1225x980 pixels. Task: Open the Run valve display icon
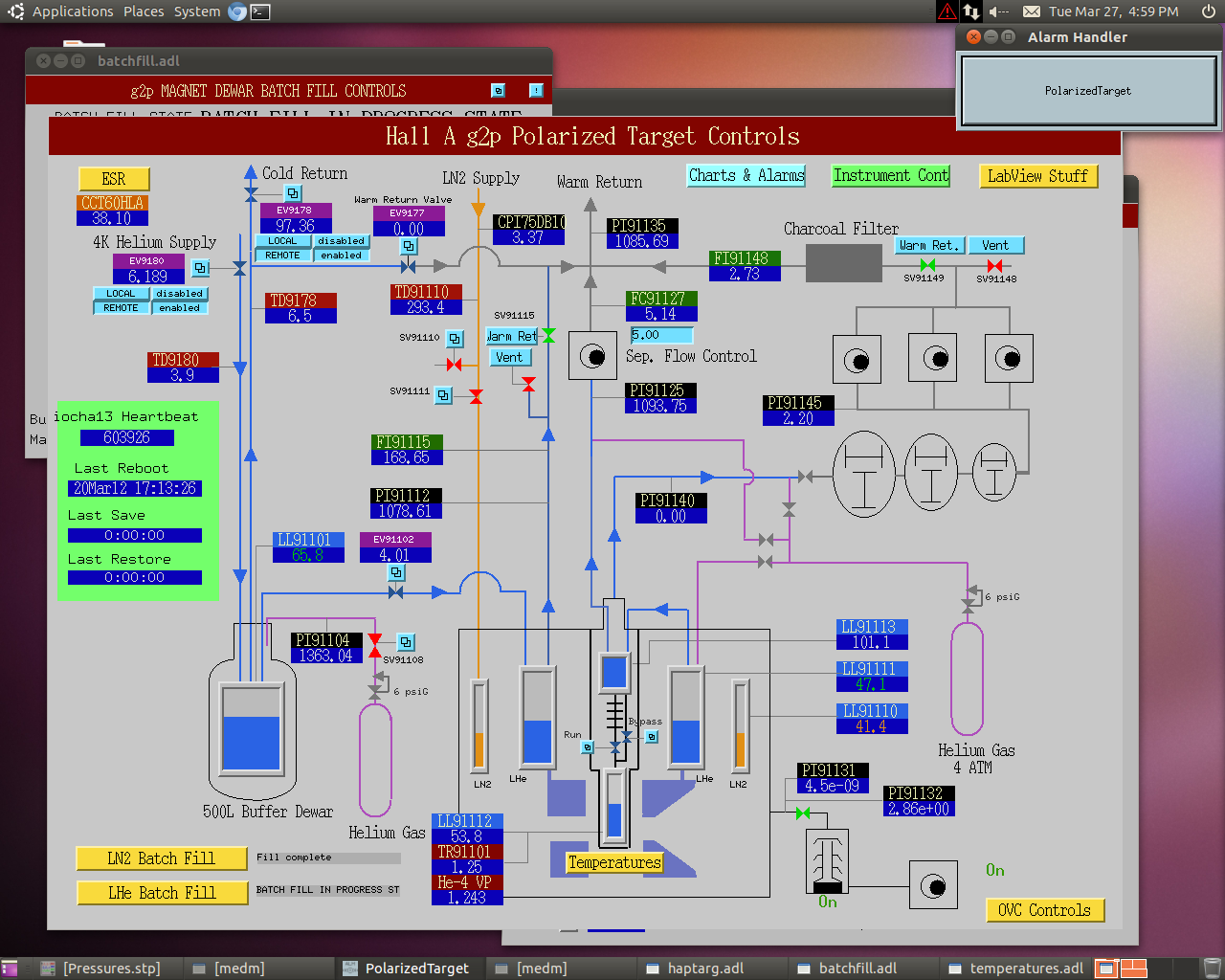(x=588, y=747)
